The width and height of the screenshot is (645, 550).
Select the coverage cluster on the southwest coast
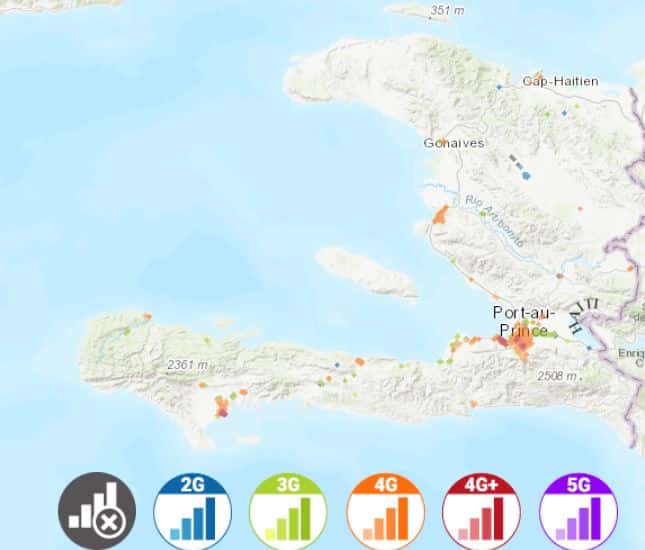pyautogui.click(x=221, y=405)
